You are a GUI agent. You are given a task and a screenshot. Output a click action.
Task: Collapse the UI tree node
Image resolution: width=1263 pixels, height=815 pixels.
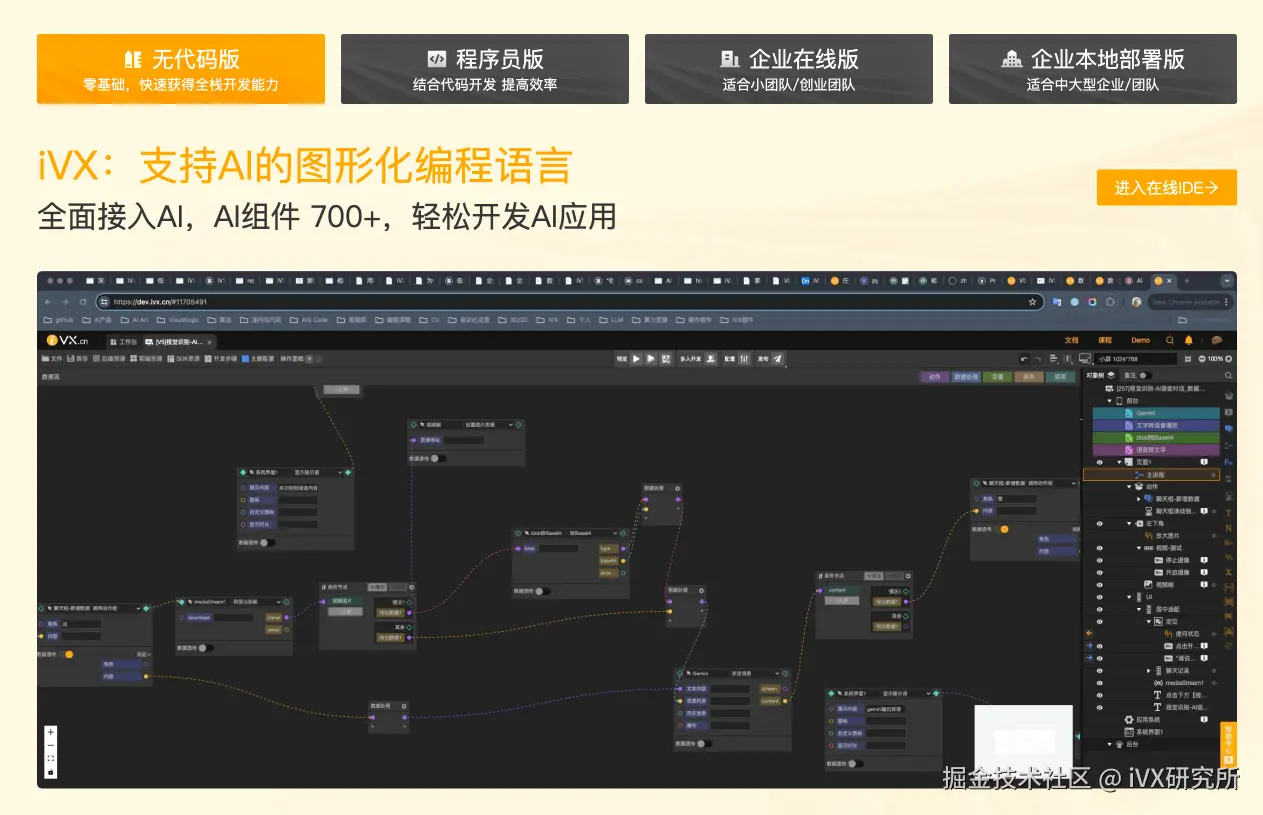1129,597
